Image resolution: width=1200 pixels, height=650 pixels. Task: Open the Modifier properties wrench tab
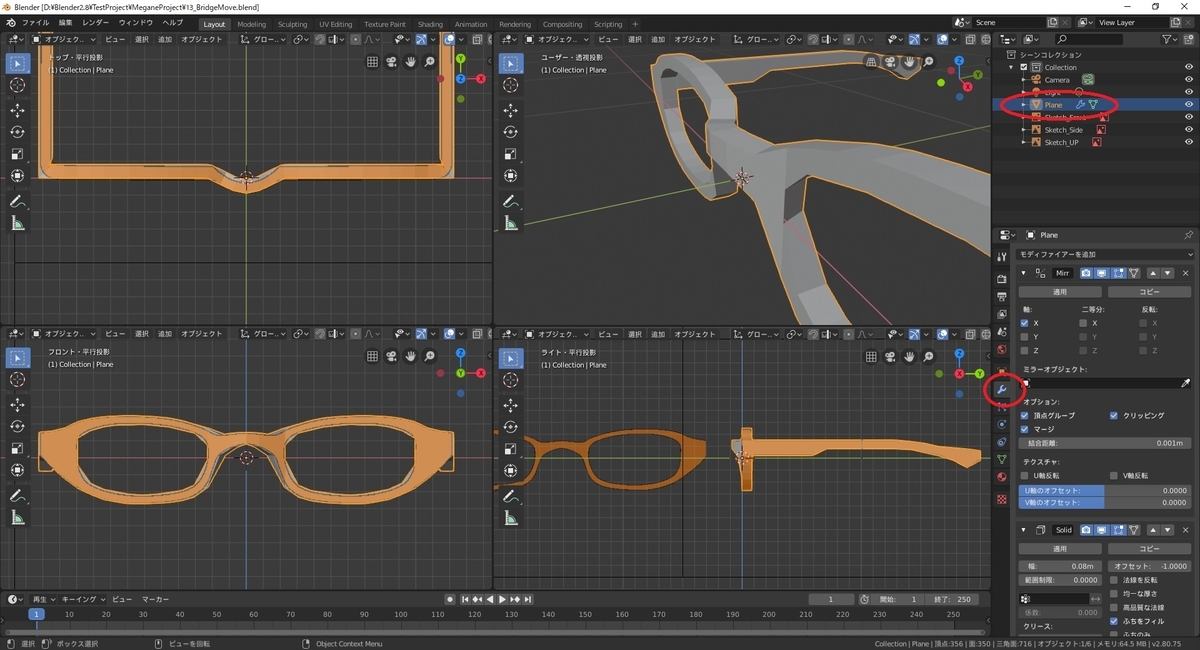(x=1001, y=388)
